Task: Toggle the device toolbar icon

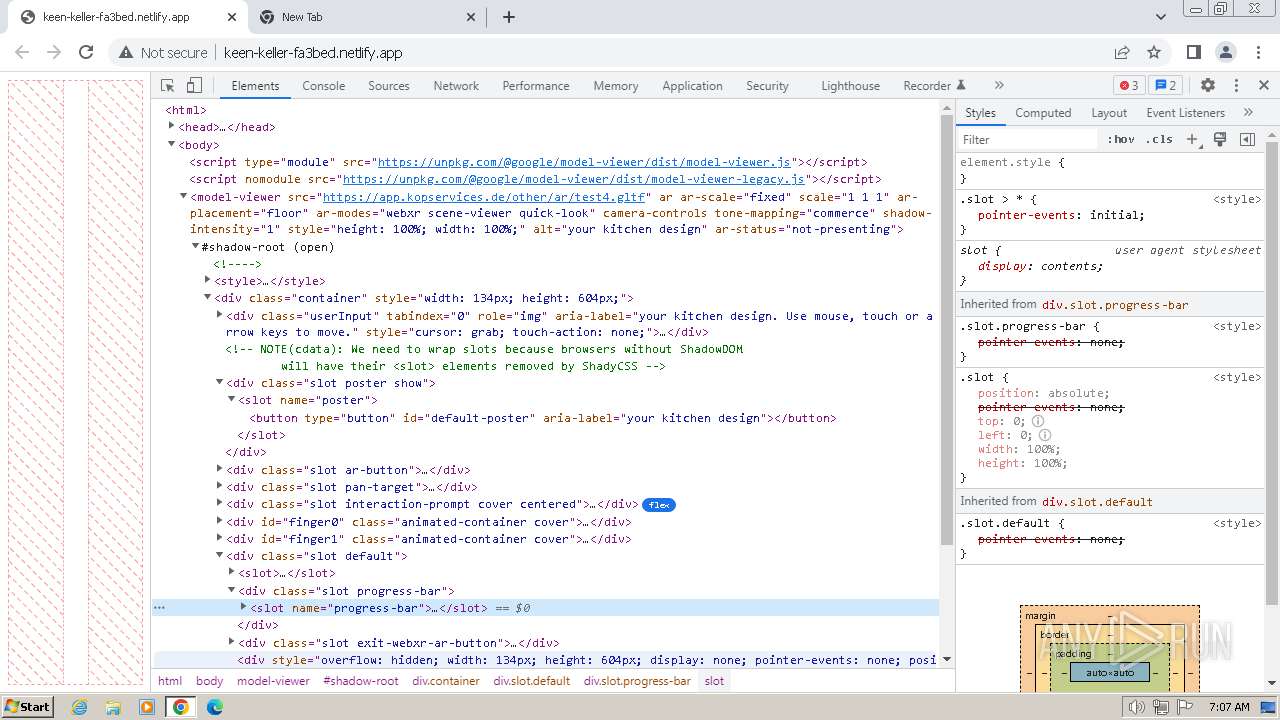Action: click(x=194, y=86)
